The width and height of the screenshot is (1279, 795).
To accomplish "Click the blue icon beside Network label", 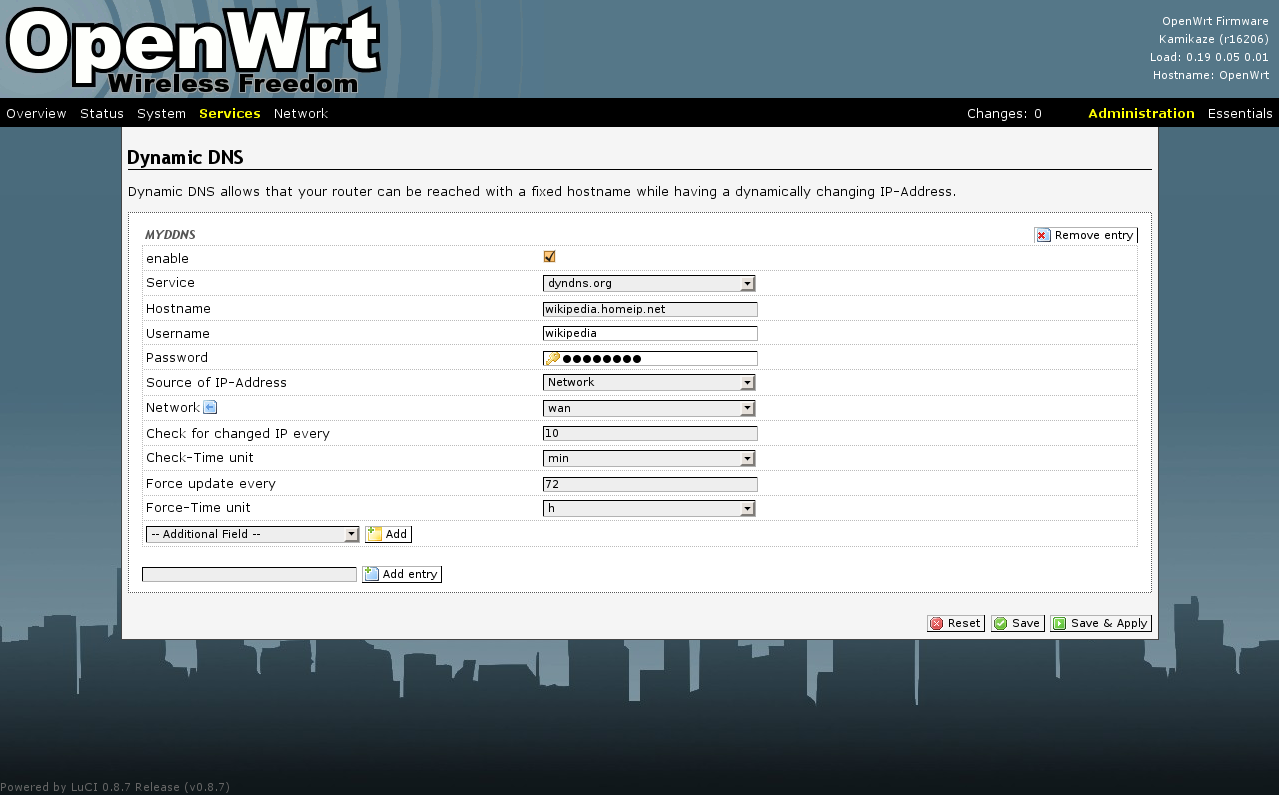I will point(210,407).
